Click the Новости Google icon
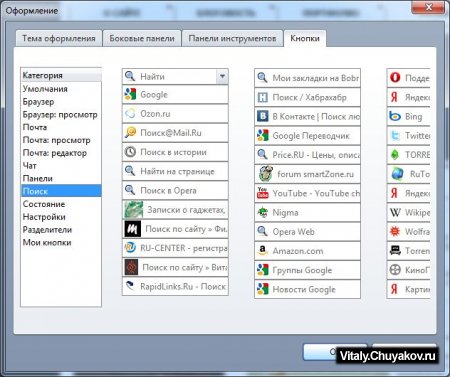450x377 pixels. [262, 289]
